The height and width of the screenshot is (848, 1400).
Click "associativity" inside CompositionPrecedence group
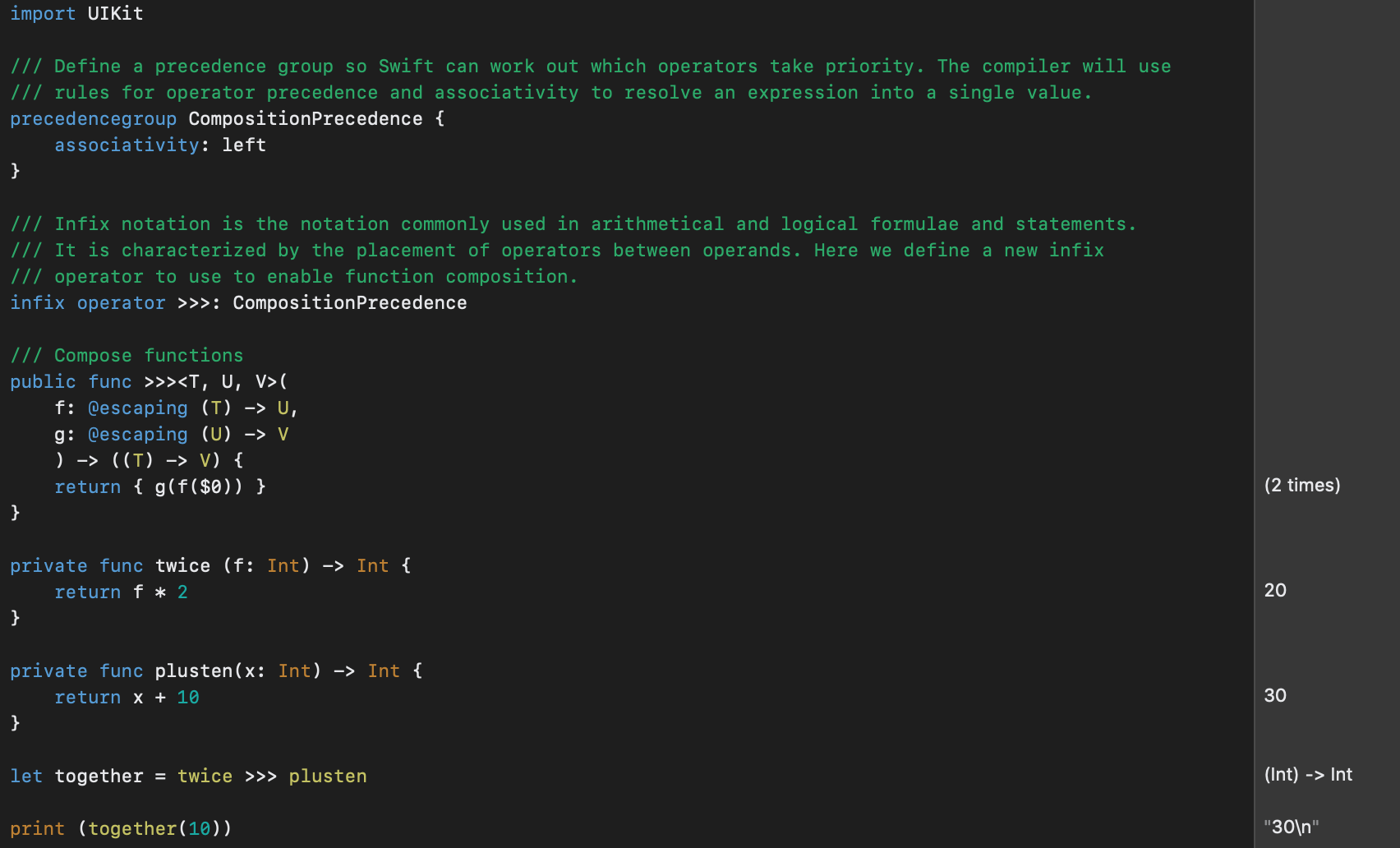tap(127, 145)
